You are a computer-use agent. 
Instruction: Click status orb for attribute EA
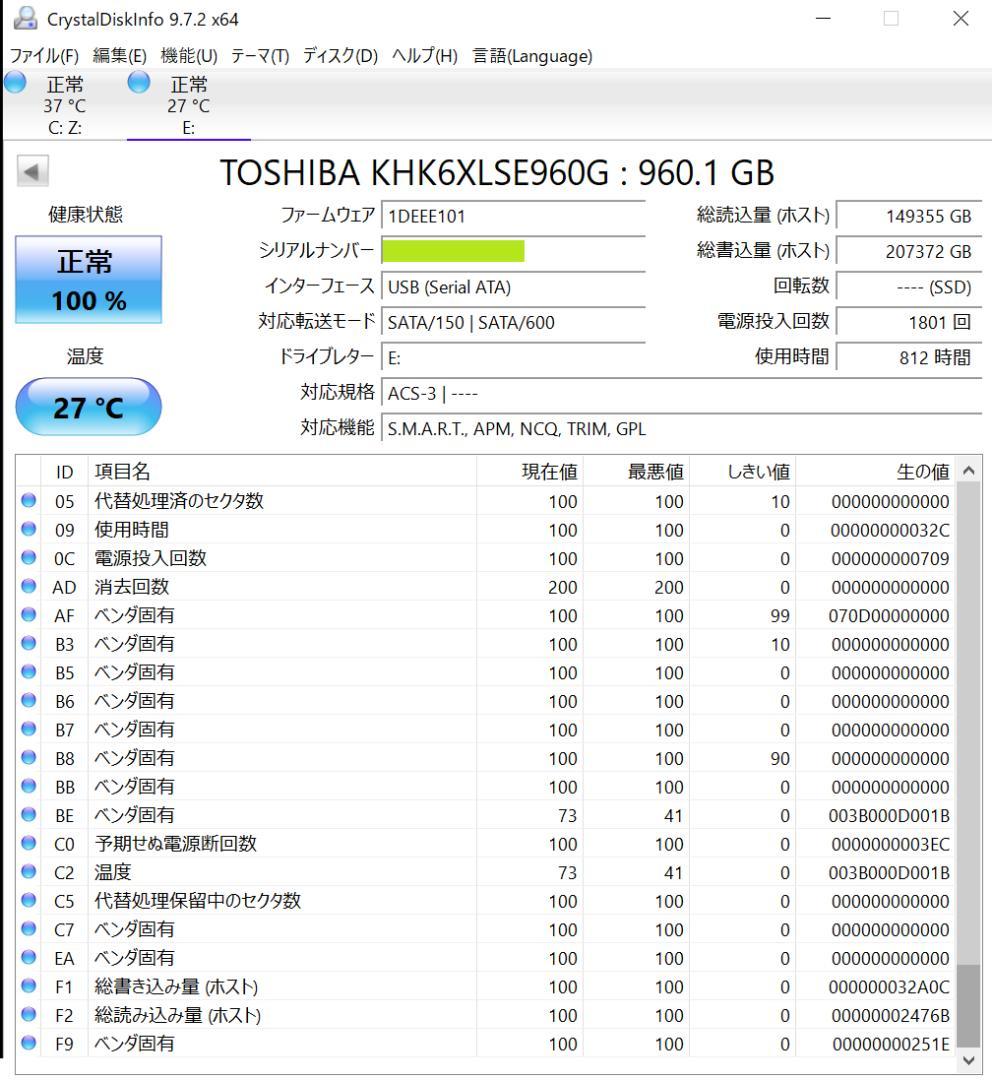coord(28,957)
